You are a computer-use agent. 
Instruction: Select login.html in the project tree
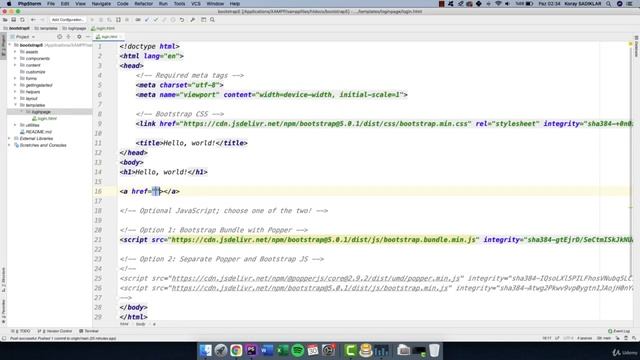pos(45,118)
